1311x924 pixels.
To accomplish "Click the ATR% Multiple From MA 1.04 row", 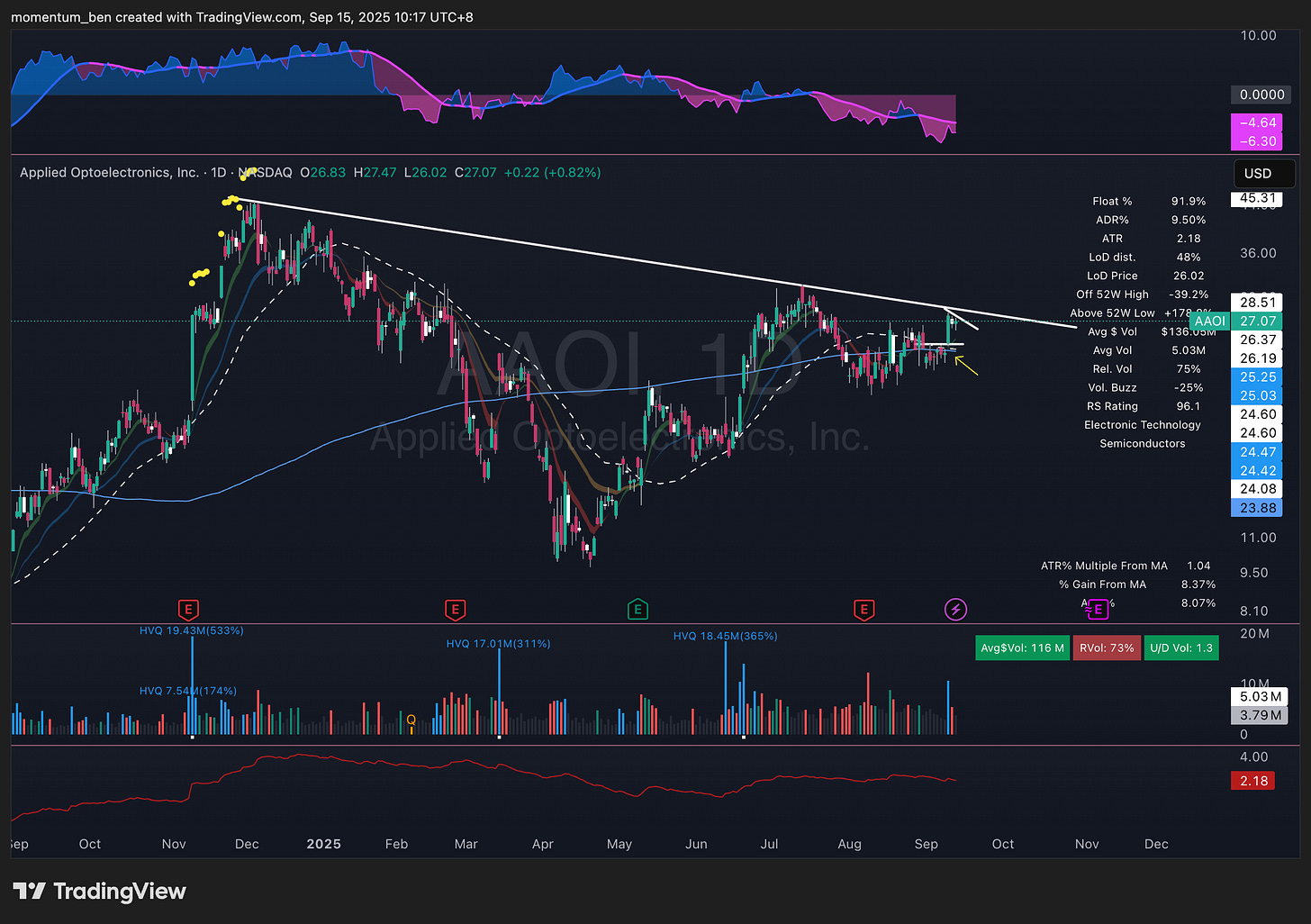I will (1126, 566).
